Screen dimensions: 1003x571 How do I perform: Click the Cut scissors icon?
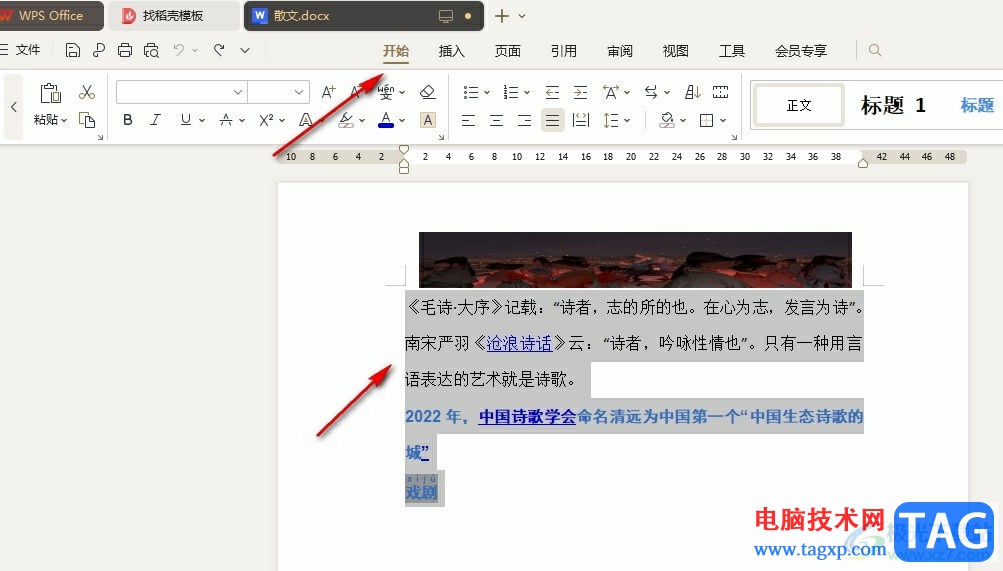87,92
